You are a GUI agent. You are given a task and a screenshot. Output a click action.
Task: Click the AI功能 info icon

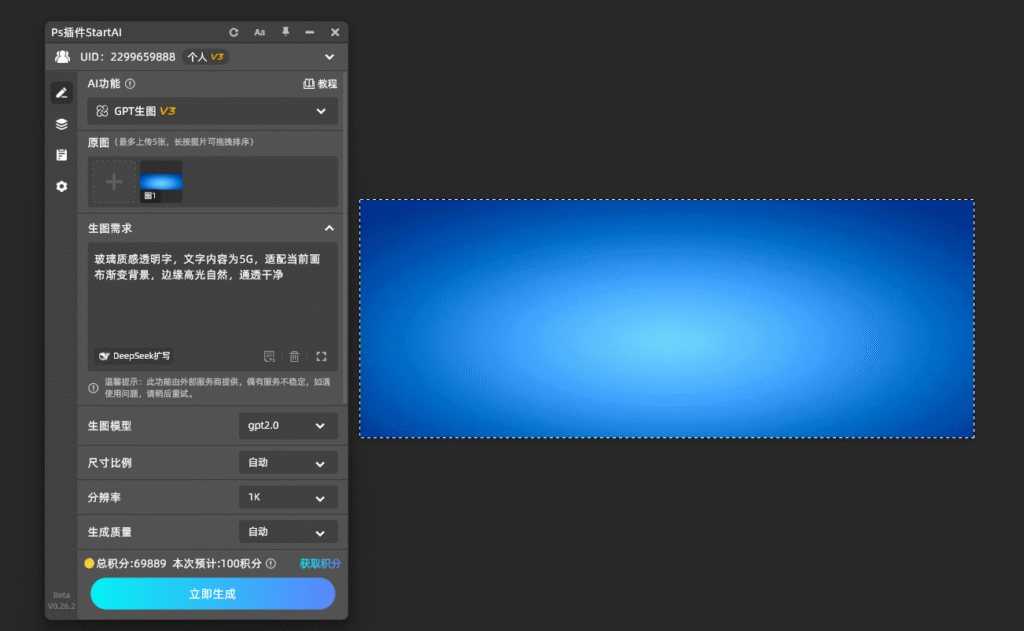pyautogui.click(x=130, y=84)
